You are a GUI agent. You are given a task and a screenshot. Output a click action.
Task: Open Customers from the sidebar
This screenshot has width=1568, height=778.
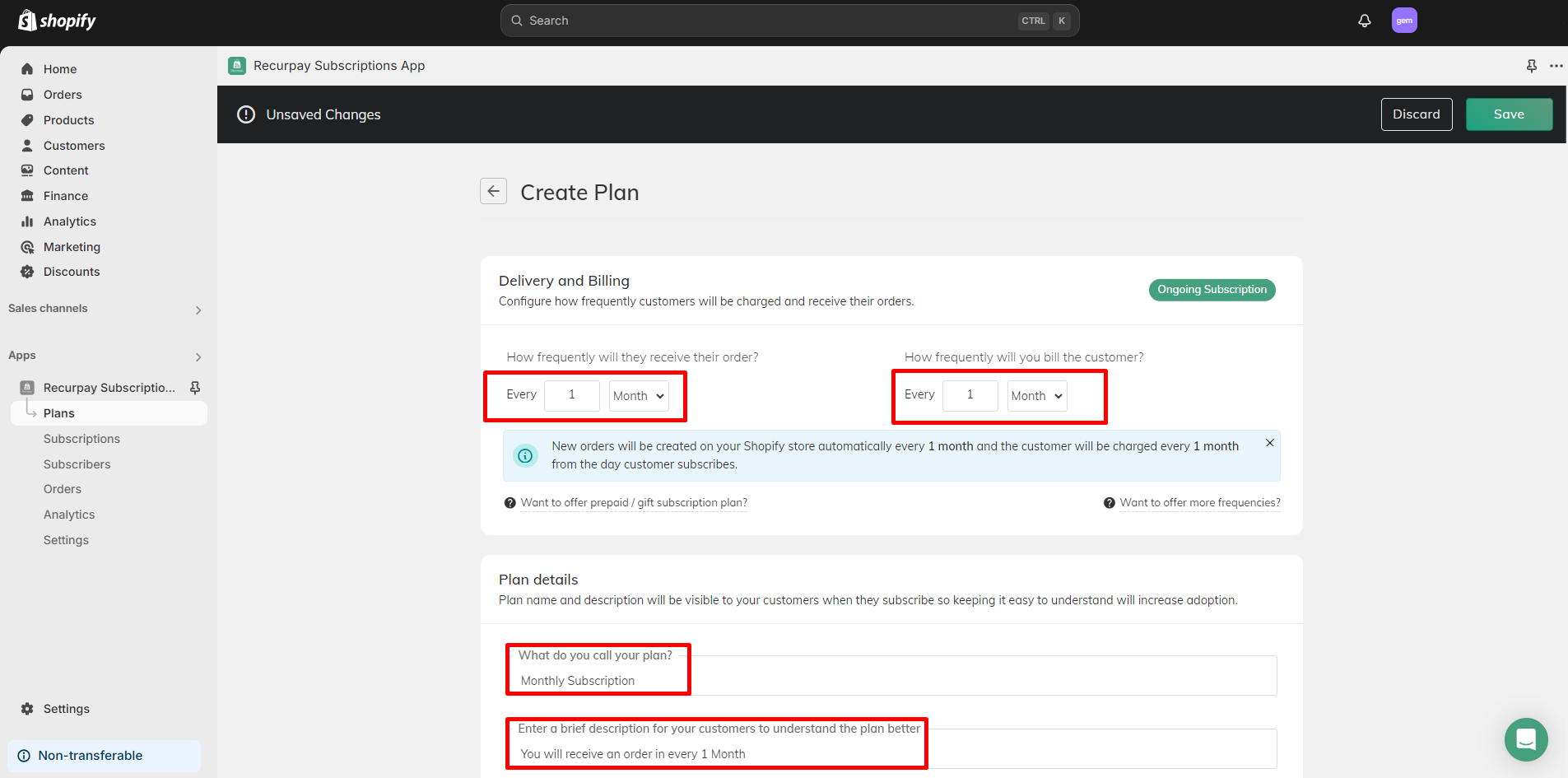coord(73,145)
